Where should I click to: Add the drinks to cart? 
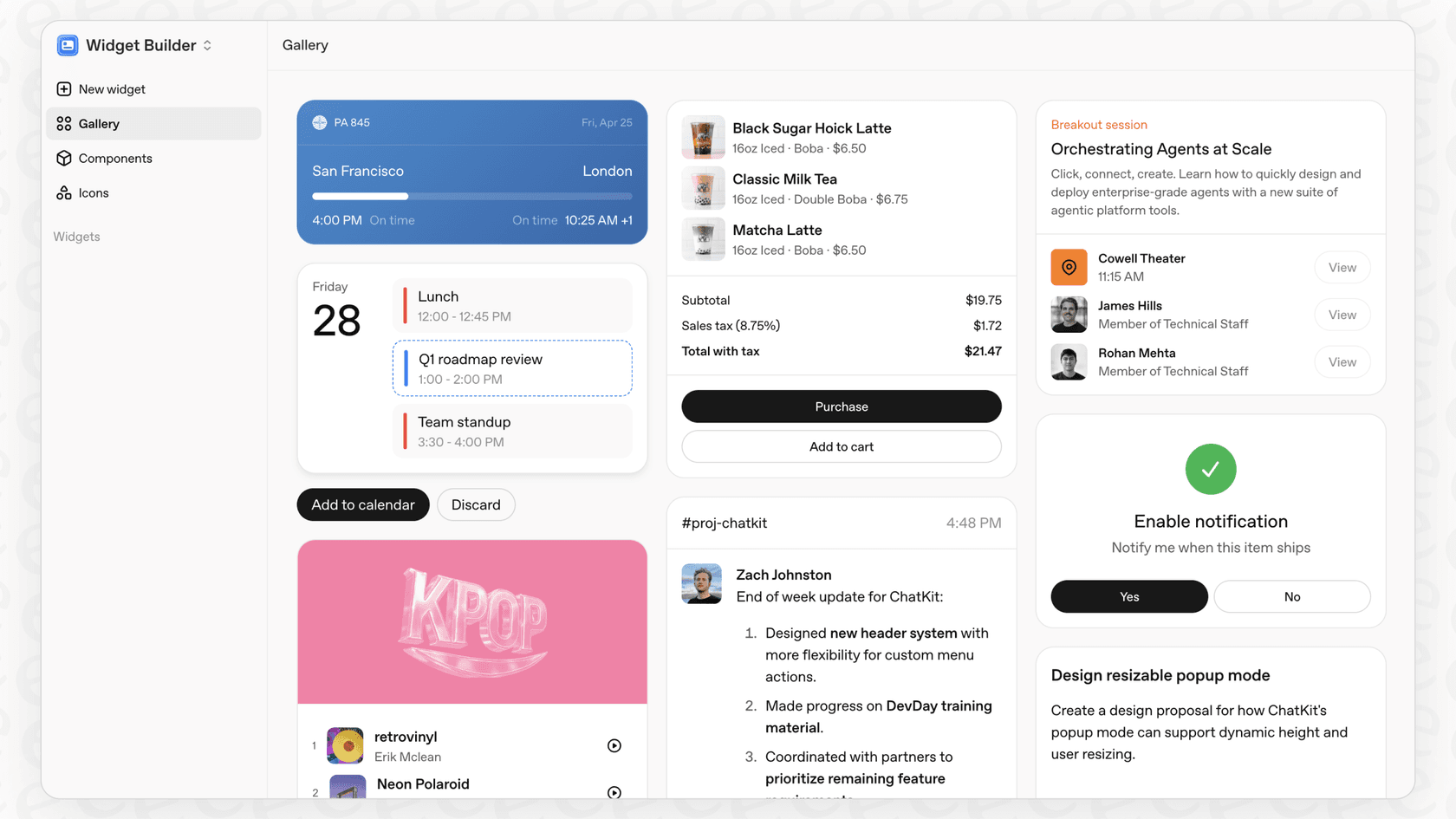point(841,446)
